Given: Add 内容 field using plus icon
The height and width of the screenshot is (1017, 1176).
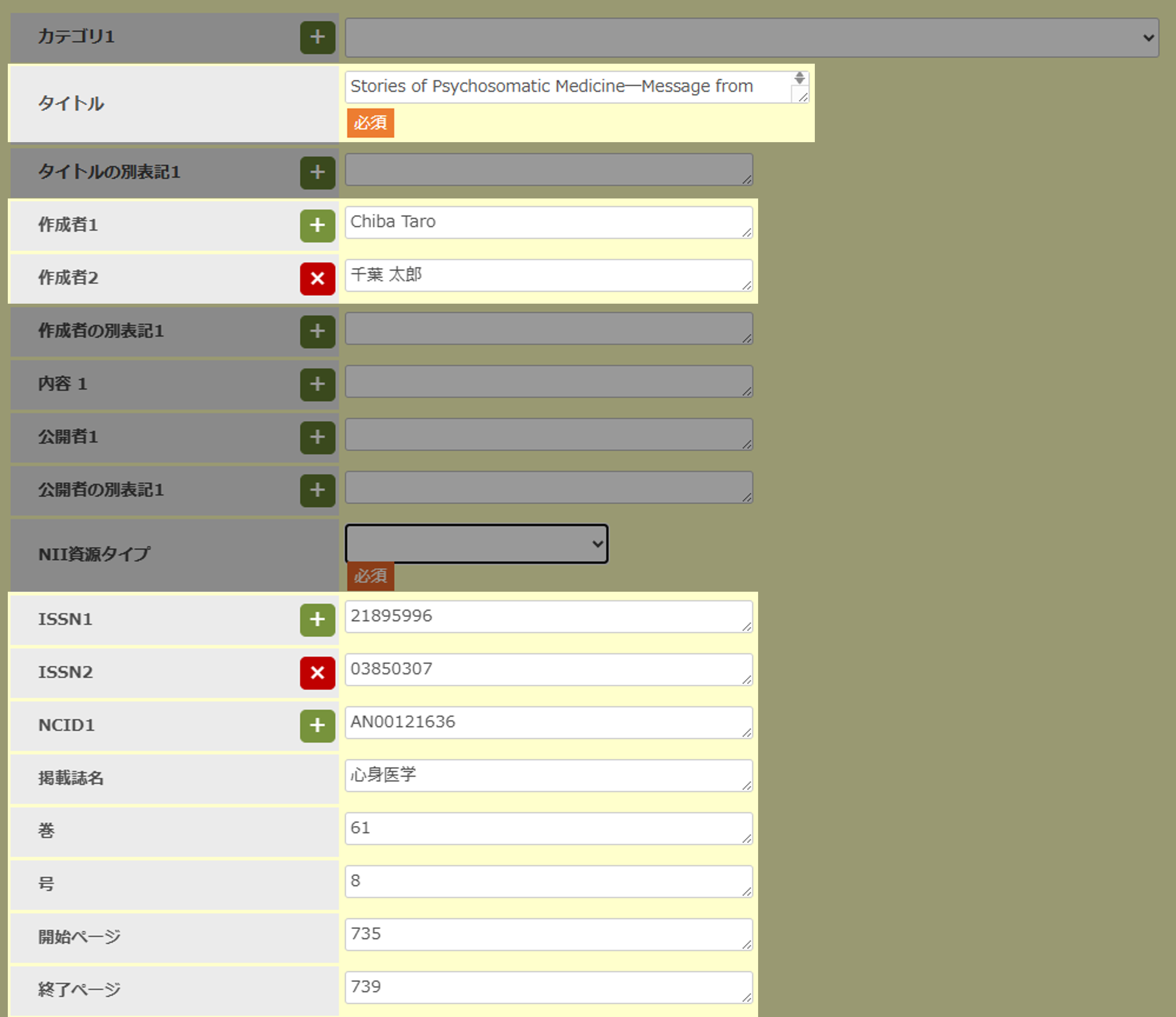Looking at the screenshot, I should point(317,384).
